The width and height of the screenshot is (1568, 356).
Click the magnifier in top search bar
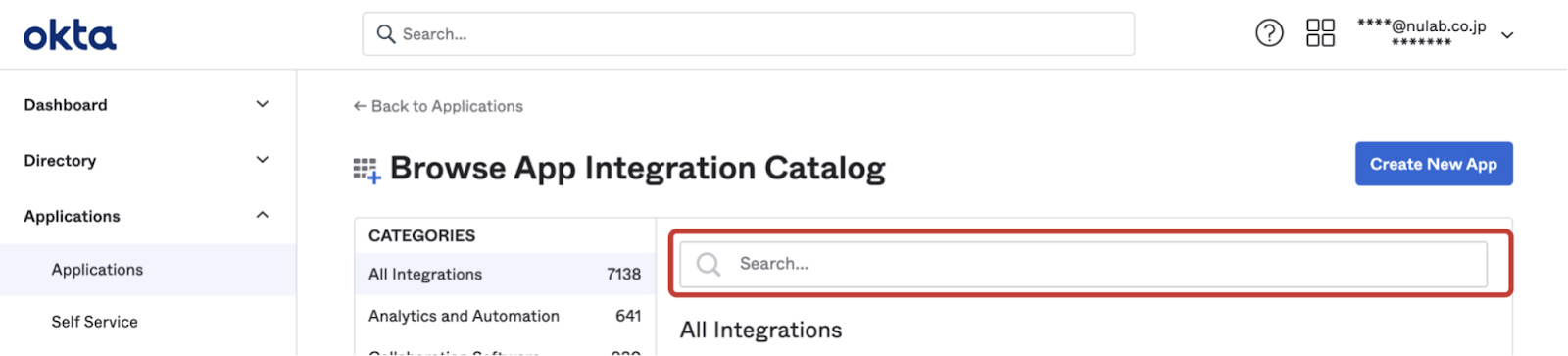pos(386,34)
